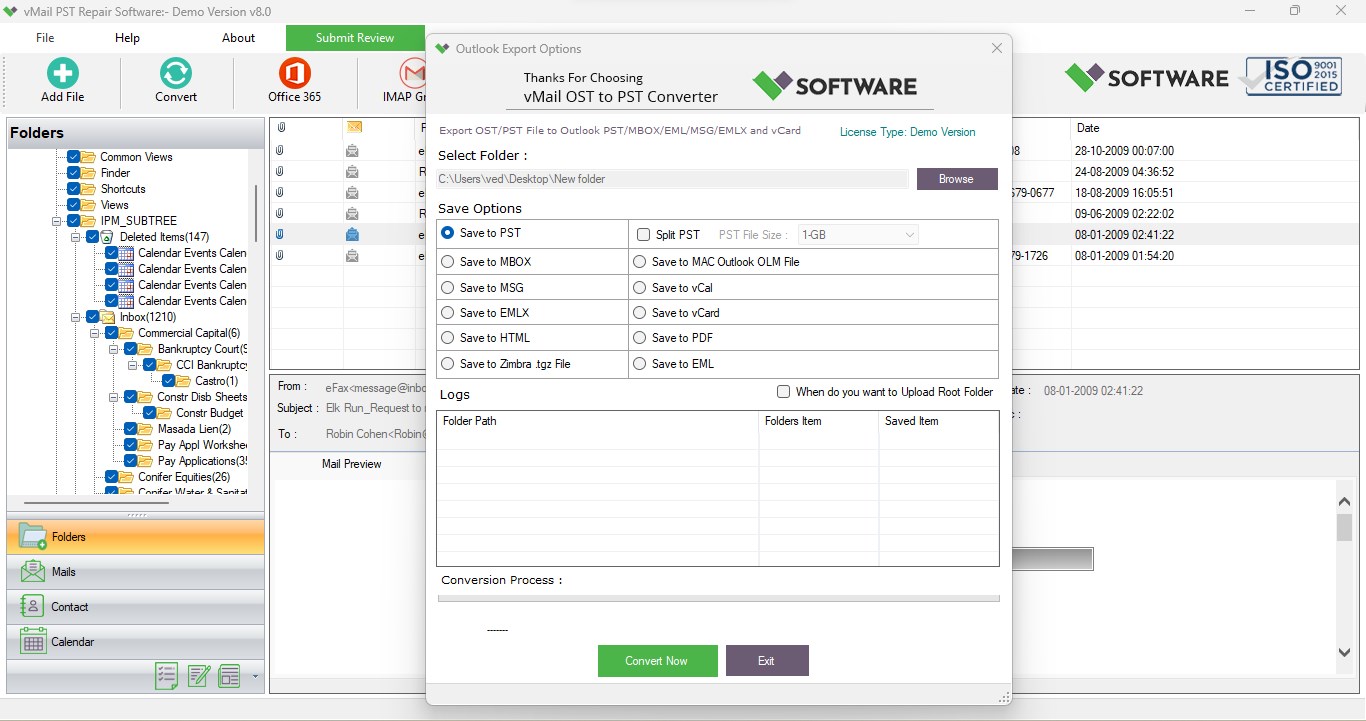Select the Save to PST radio button
The image size is (1366, 721).
(448, 233)
